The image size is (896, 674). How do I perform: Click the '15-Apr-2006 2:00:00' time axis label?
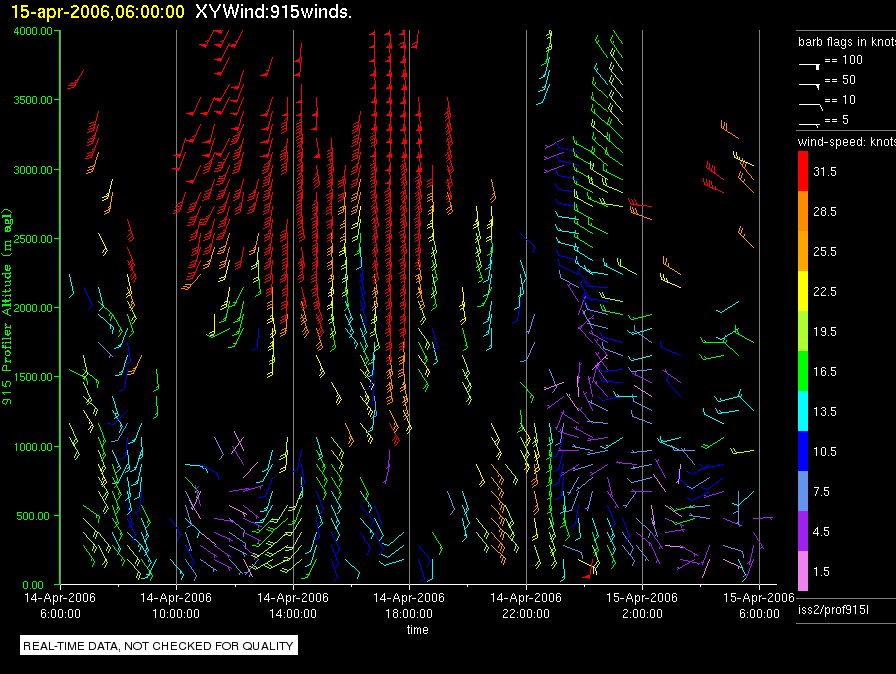[642, 605]
